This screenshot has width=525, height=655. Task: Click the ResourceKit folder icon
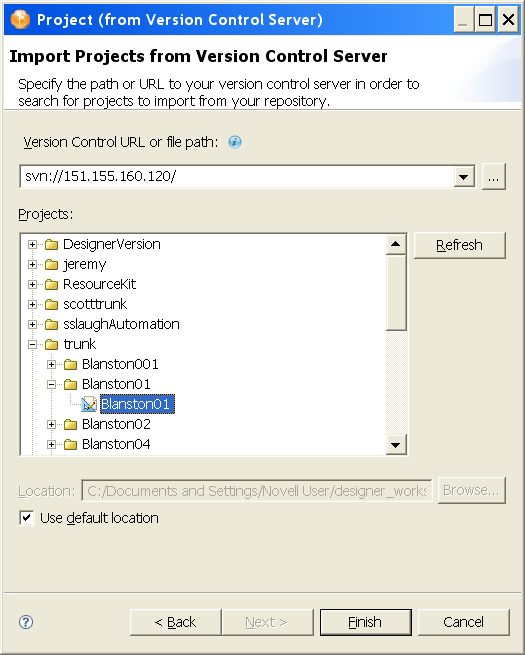[x=51, y=284]
